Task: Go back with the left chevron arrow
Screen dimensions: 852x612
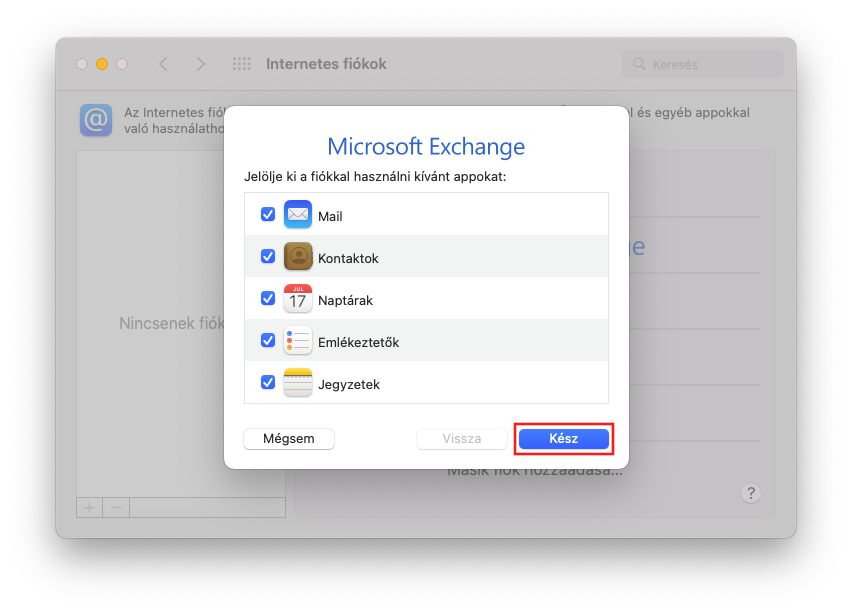Action: 163,64
